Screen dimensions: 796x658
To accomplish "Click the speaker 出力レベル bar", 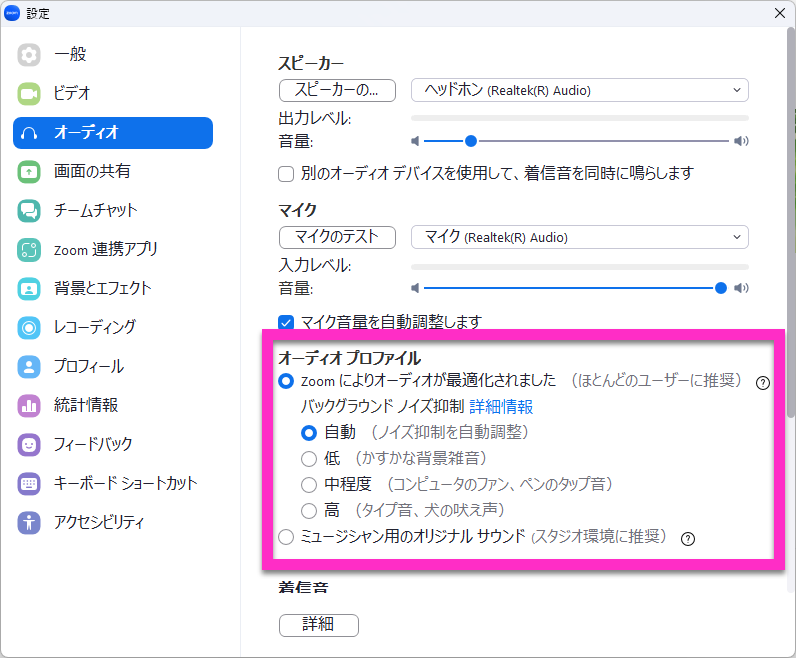I will tap(580, 118).
